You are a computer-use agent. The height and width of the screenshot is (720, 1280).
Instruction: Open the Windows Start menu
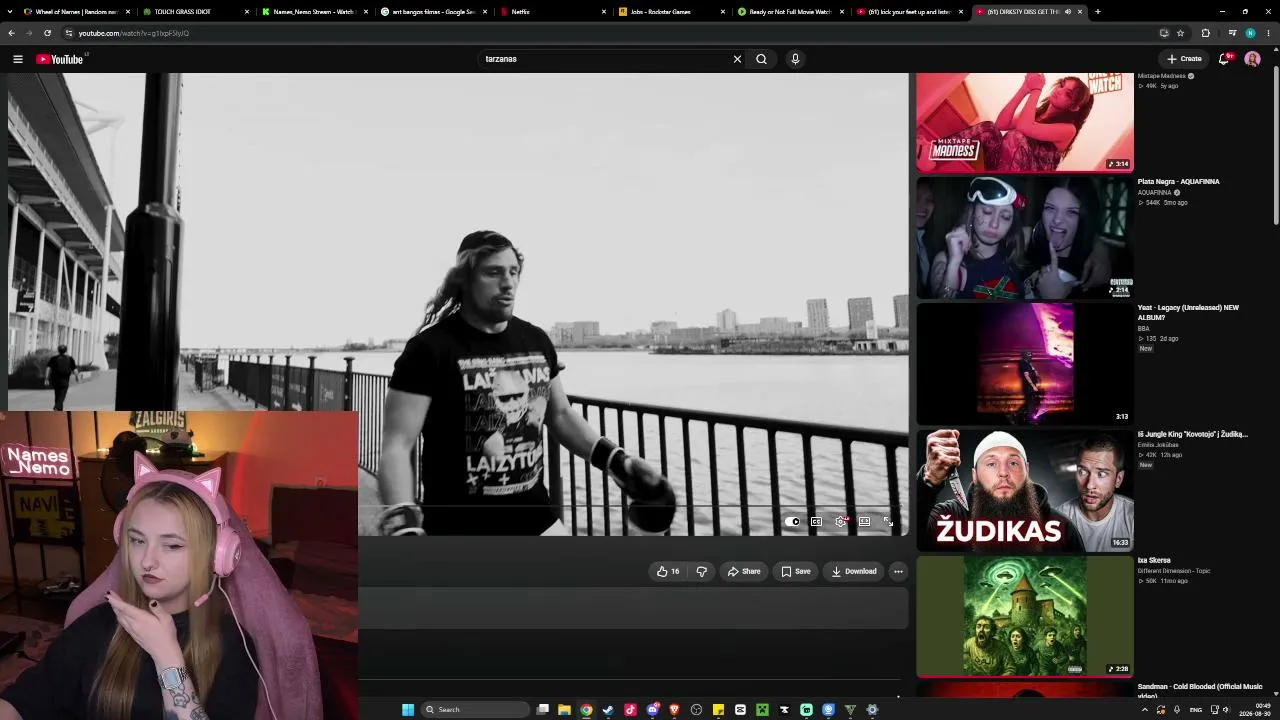pos(408,710)
